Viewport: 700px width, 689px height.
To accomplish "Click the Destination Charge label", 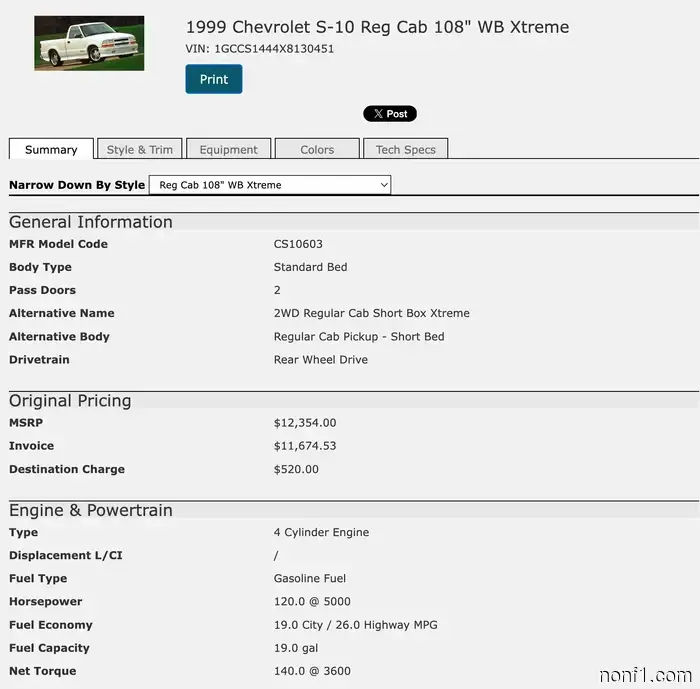I will (67, 469).
